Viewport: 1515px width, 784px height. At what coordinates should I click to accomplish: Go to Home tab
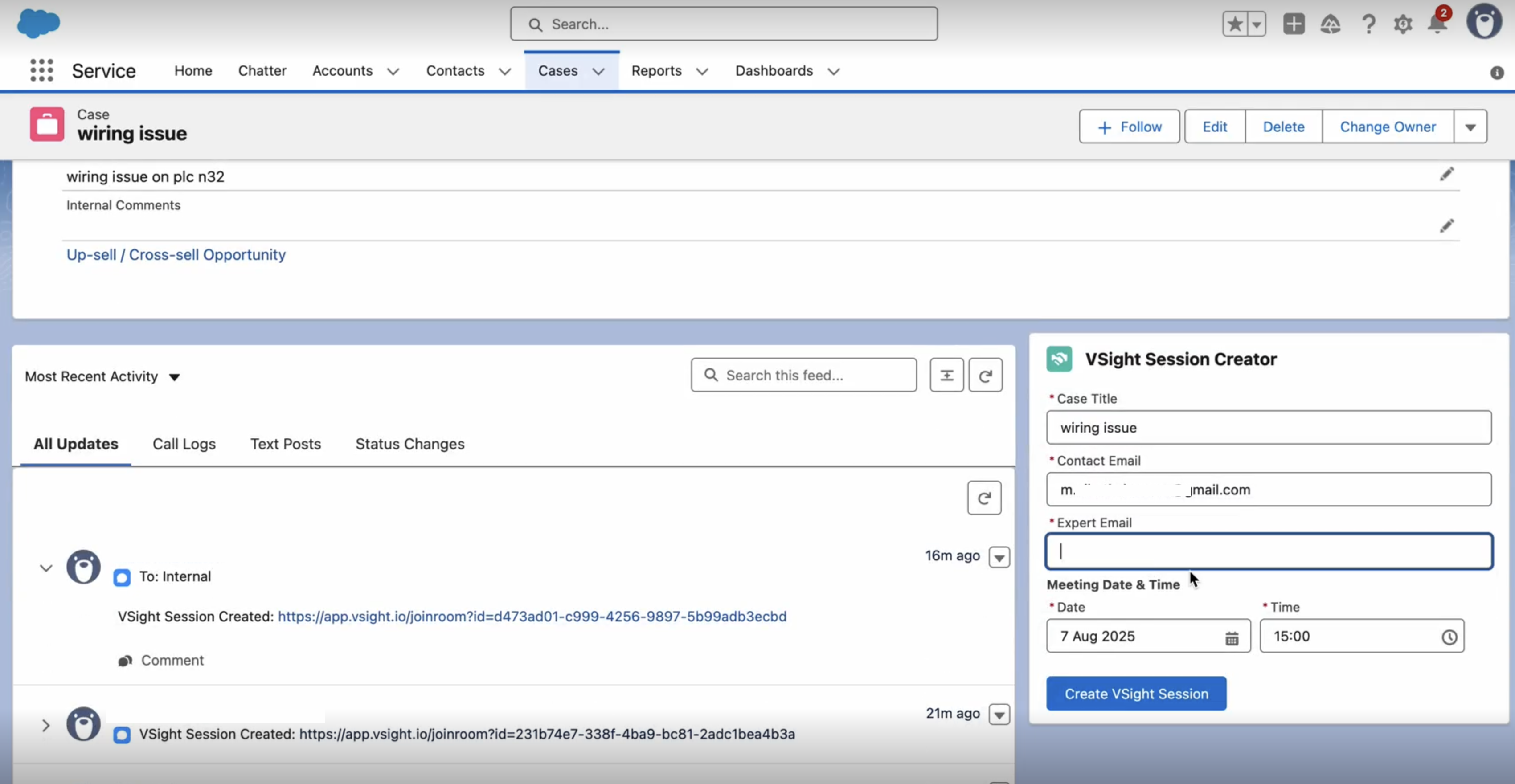tap(193, 70)
